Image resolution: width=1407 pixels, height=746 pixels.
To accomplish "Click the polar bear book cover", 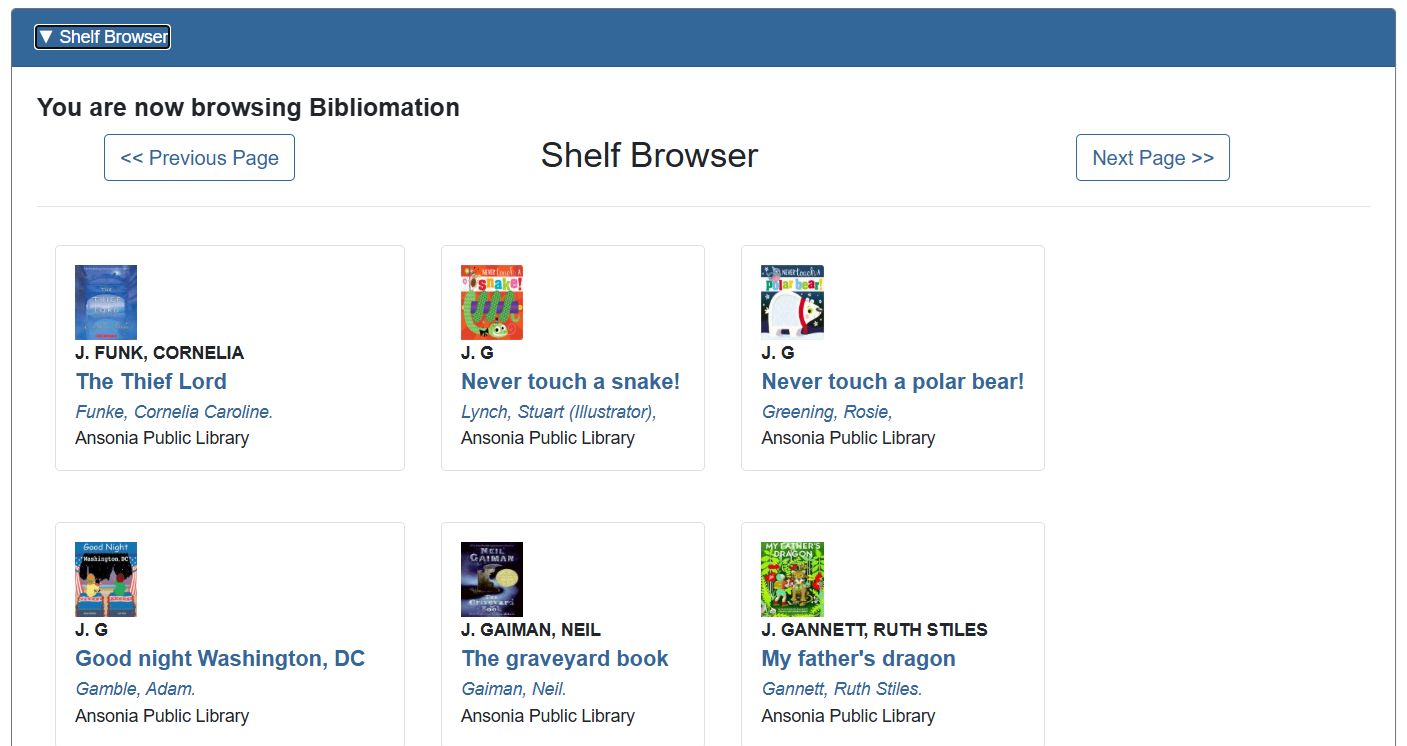I will tap(792, 301).
